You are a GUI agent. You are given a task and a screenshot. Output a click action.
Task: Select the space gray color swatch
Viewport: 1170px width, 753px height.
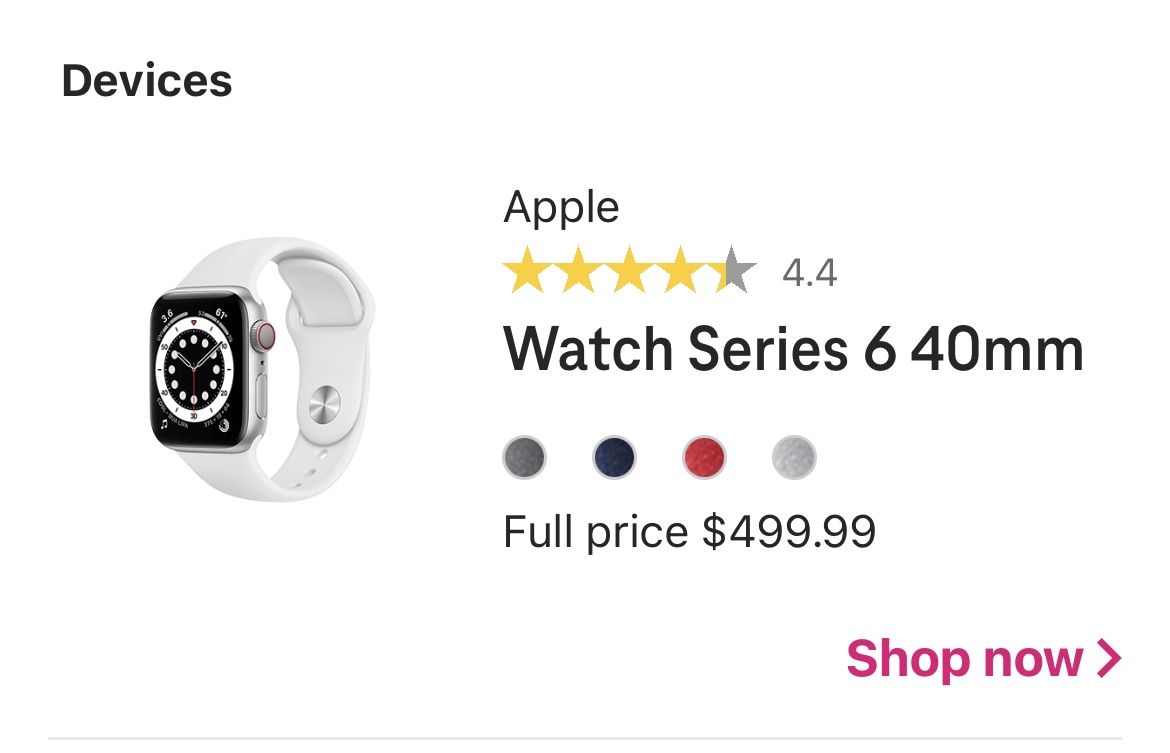point(527,457)
